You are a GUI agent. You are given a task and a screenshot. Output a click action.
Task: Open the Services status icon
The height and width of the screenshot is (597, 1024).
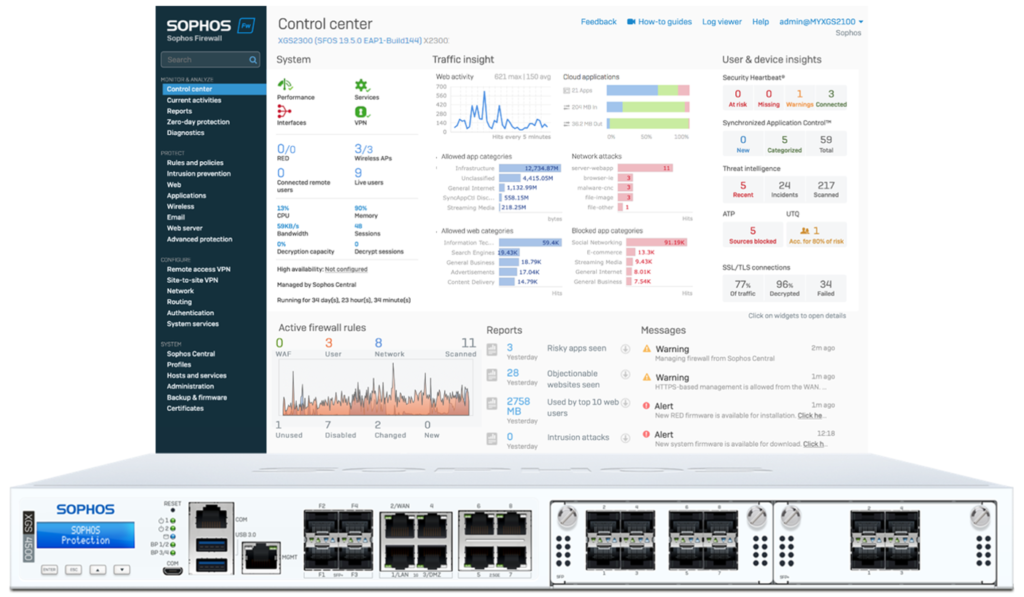pyautogui.click(x=362, y=86)
